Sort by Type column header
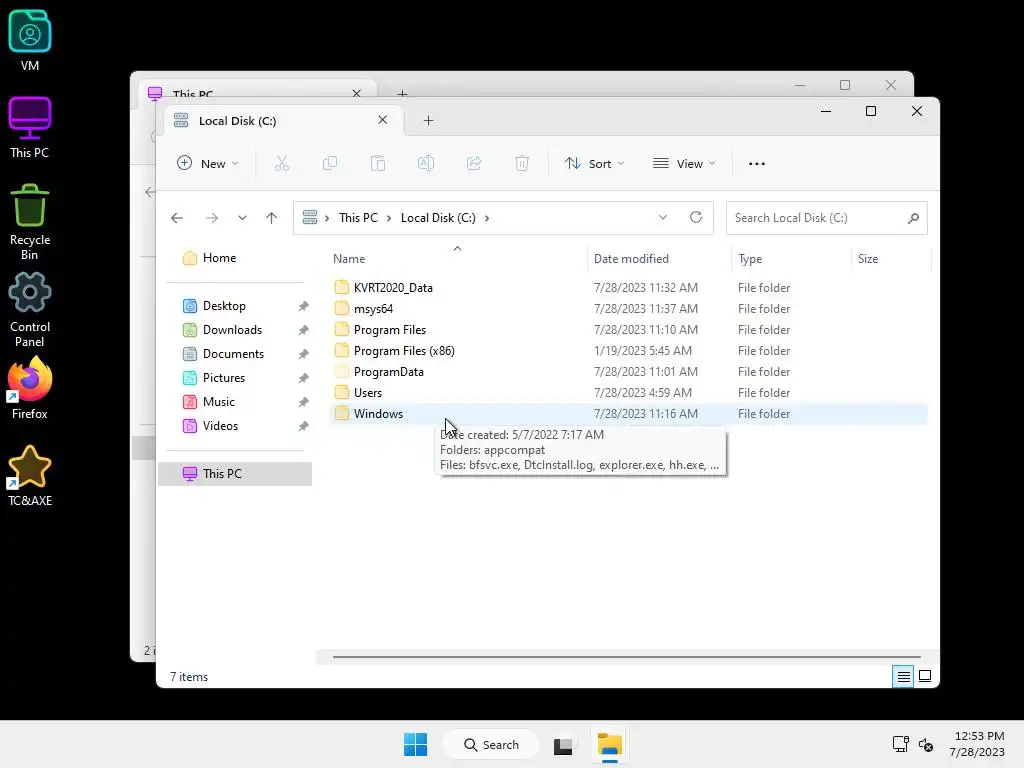Image resolution: width=1024 pixels, height=768 pixels. (790, 259)
